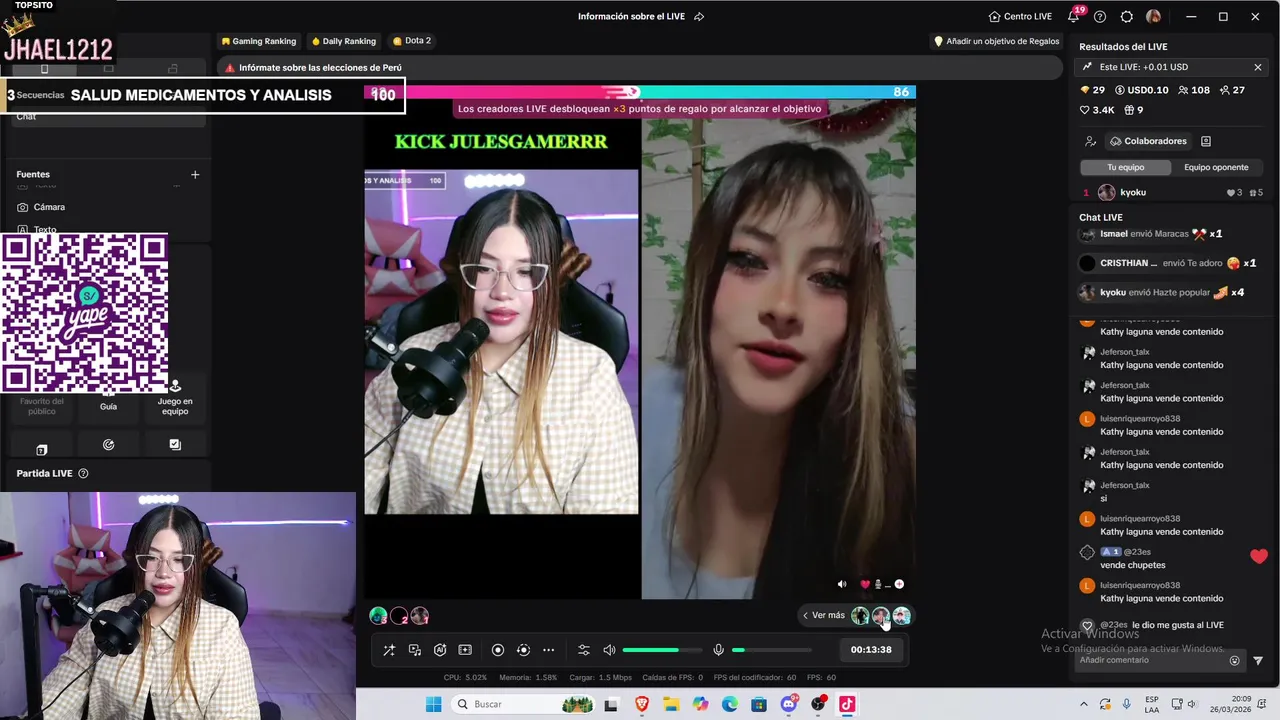Click the guest stream's plus icon
The width and height of the screenshot is (1280, 720).
(899, 584)
